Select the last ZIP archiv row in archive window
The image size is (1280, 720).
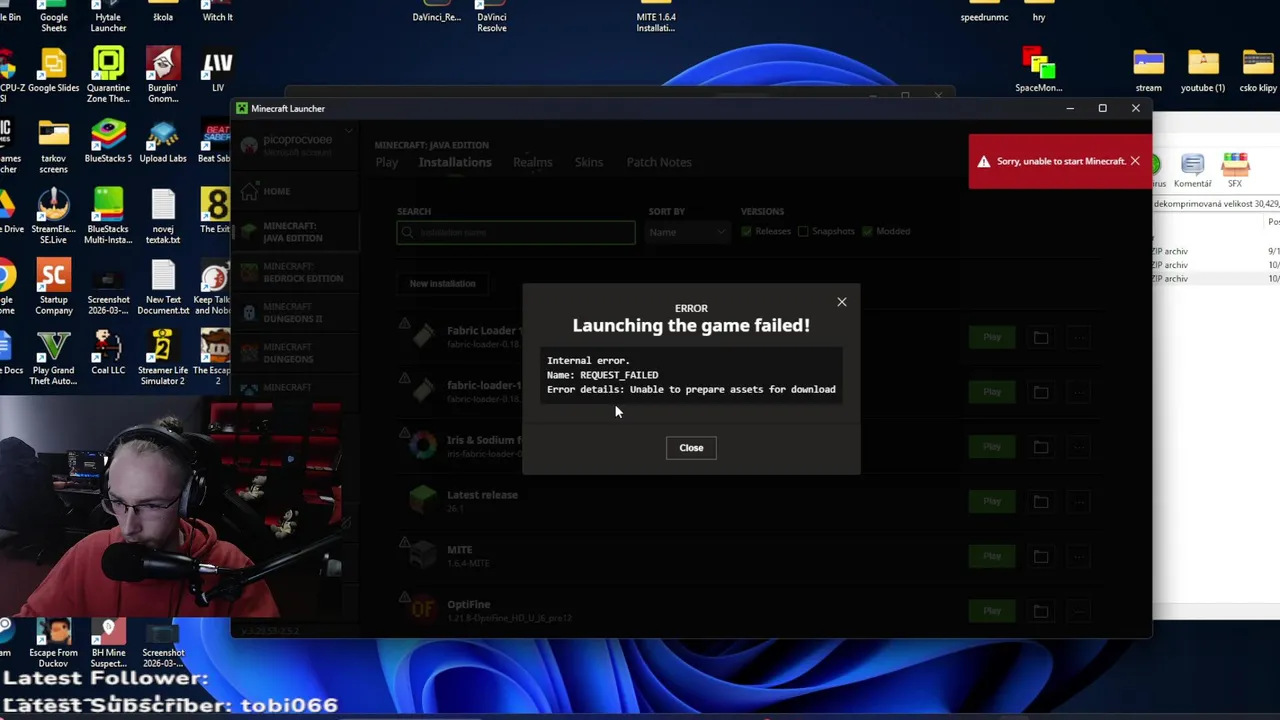pyautogui.click(x=1215, y=279)
